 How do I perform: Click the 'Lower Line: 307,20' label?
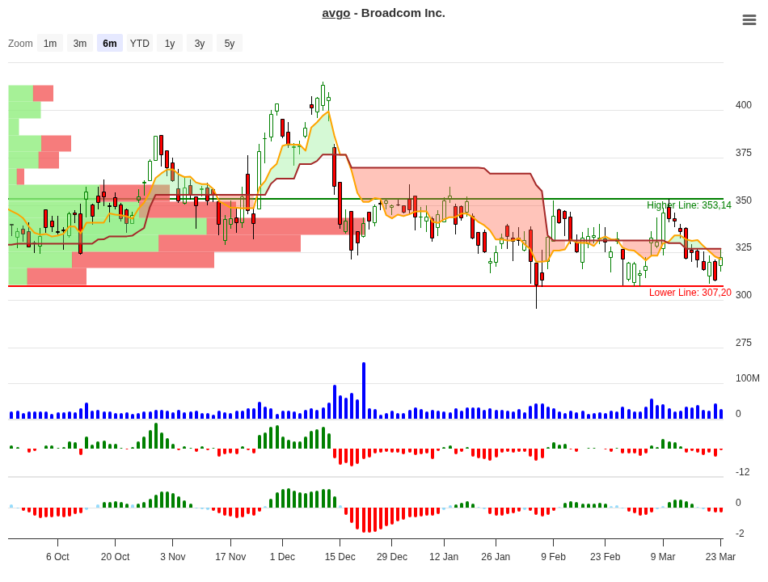690,292
